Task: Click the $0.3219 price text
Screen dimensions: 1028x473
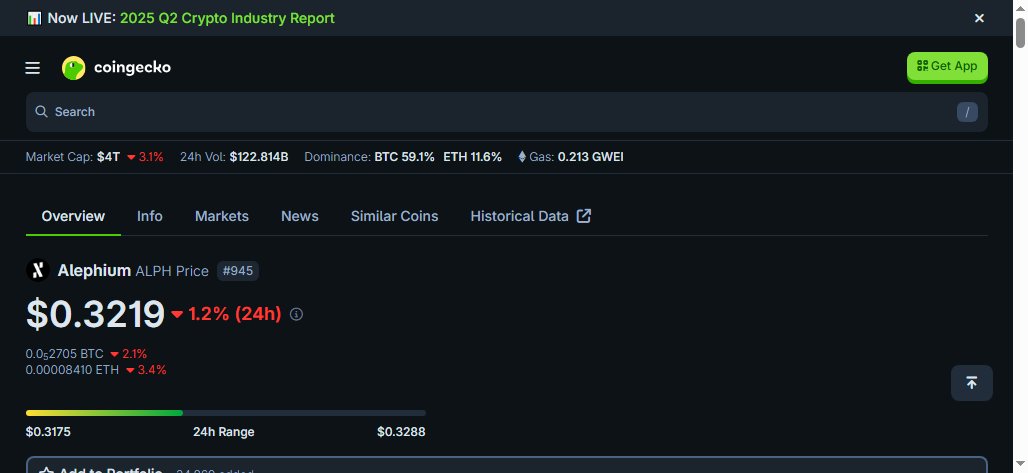Action: (95, 314)
